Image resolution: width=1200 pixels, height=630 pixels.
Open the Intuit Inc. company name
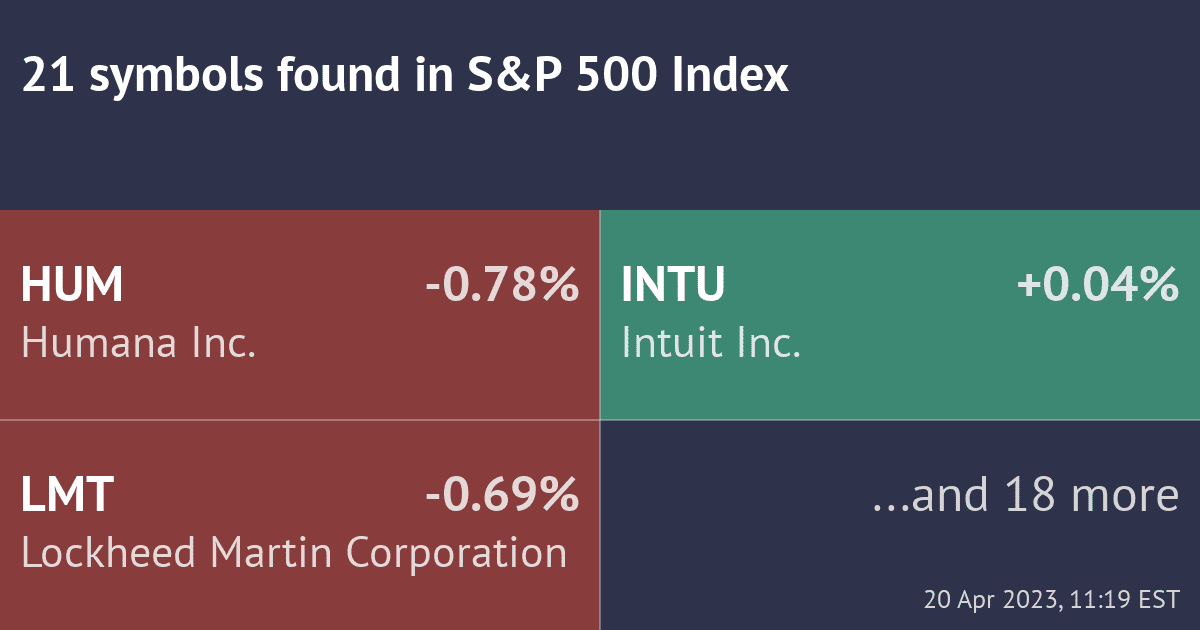click(x=711, y=344)
